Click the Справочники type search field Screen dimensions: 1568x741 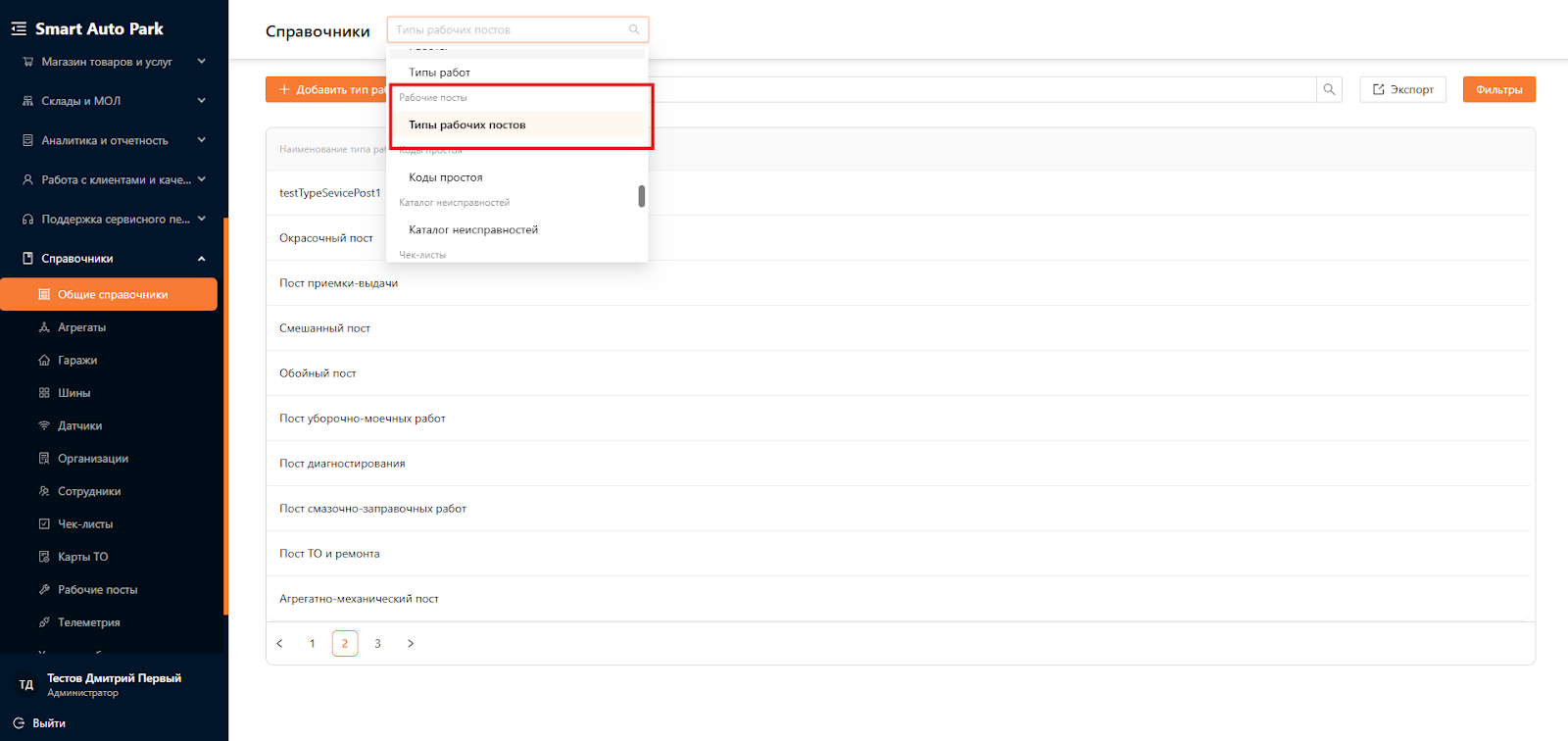510,30
